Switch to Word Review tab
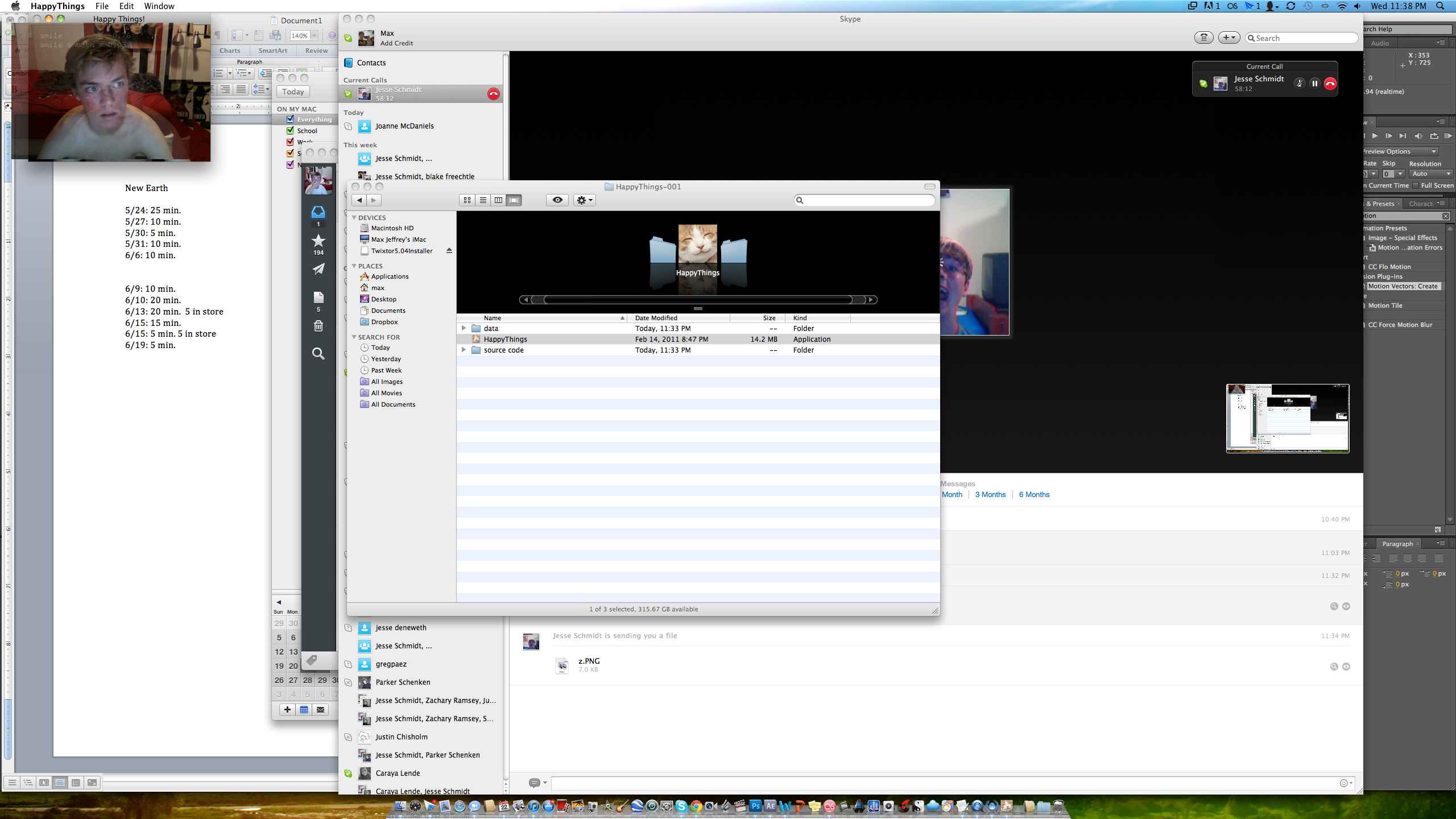The height and width of the screenshot is (819, 1456). [316, 51]
